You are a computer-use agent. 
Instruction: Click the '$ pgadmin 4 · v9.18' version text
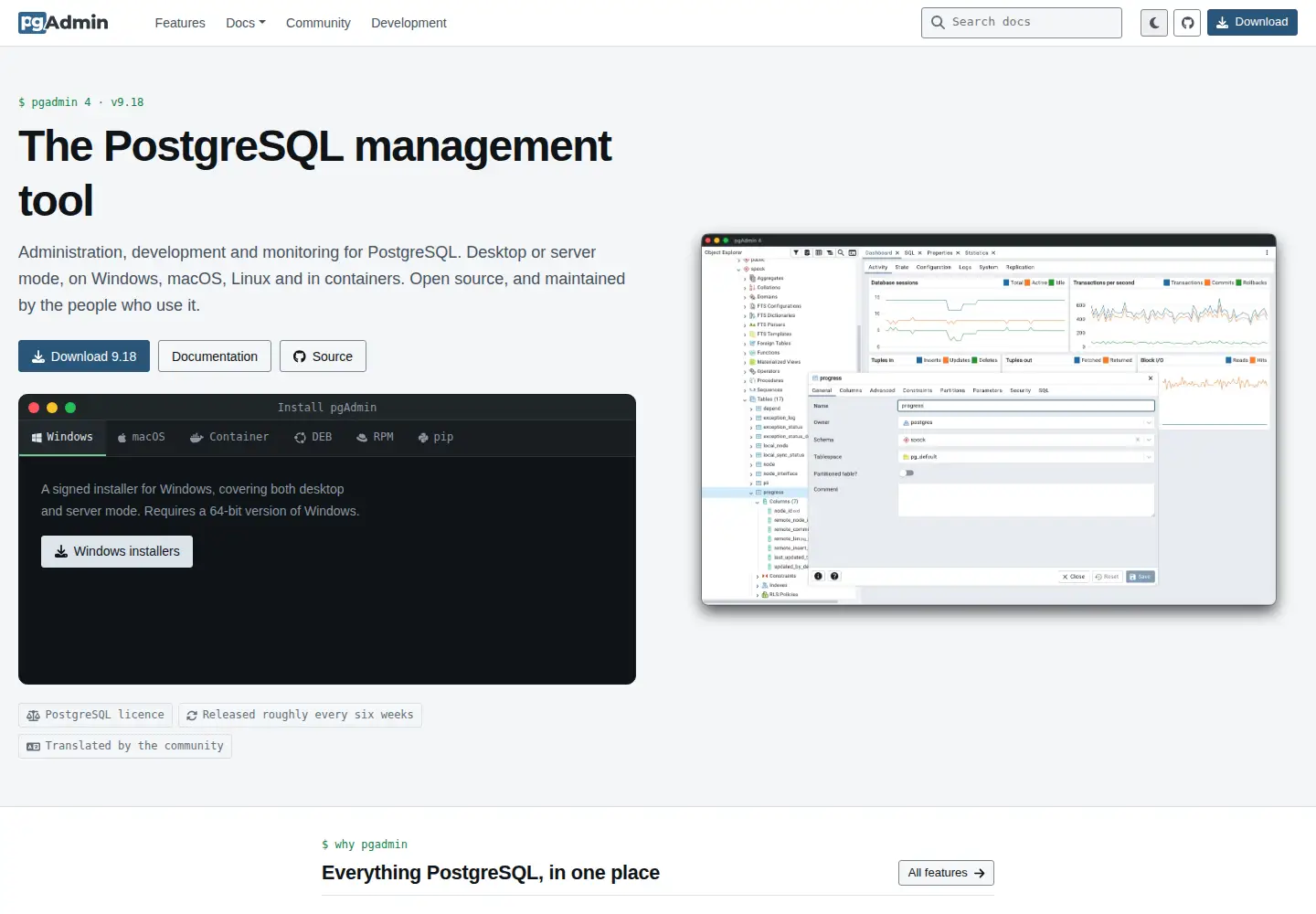(x=81, y=102)
